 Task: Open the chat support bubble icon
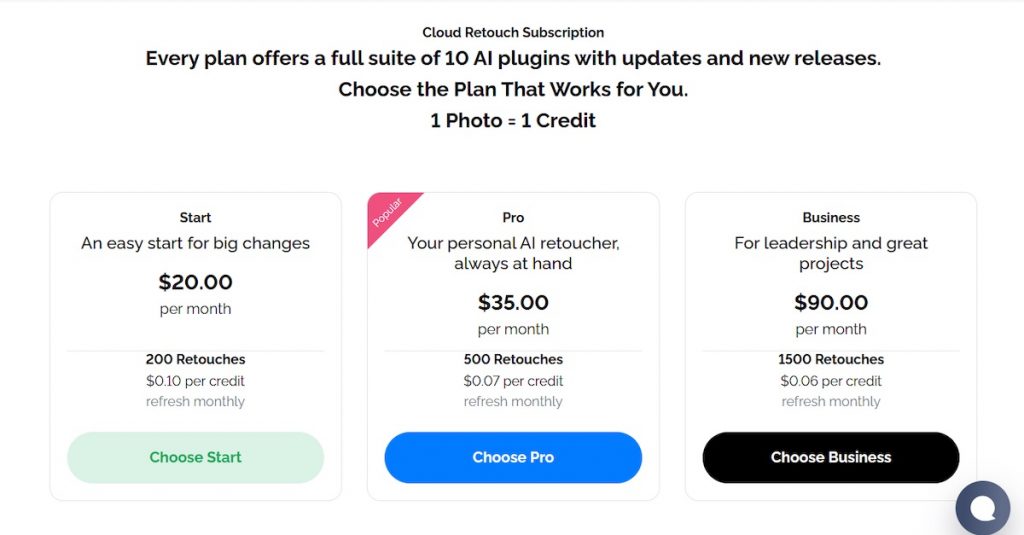982,508
